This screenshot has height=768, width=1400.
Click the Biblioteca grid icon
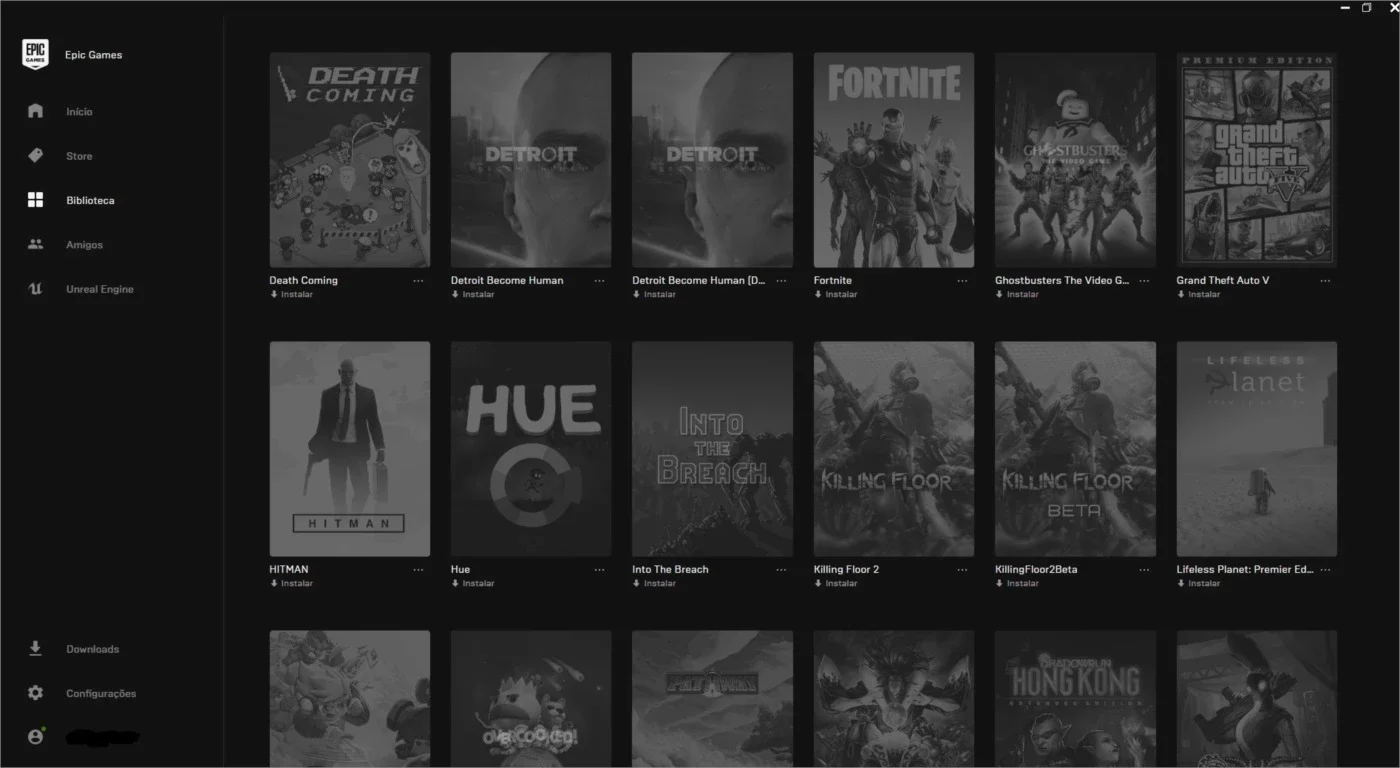35,200
